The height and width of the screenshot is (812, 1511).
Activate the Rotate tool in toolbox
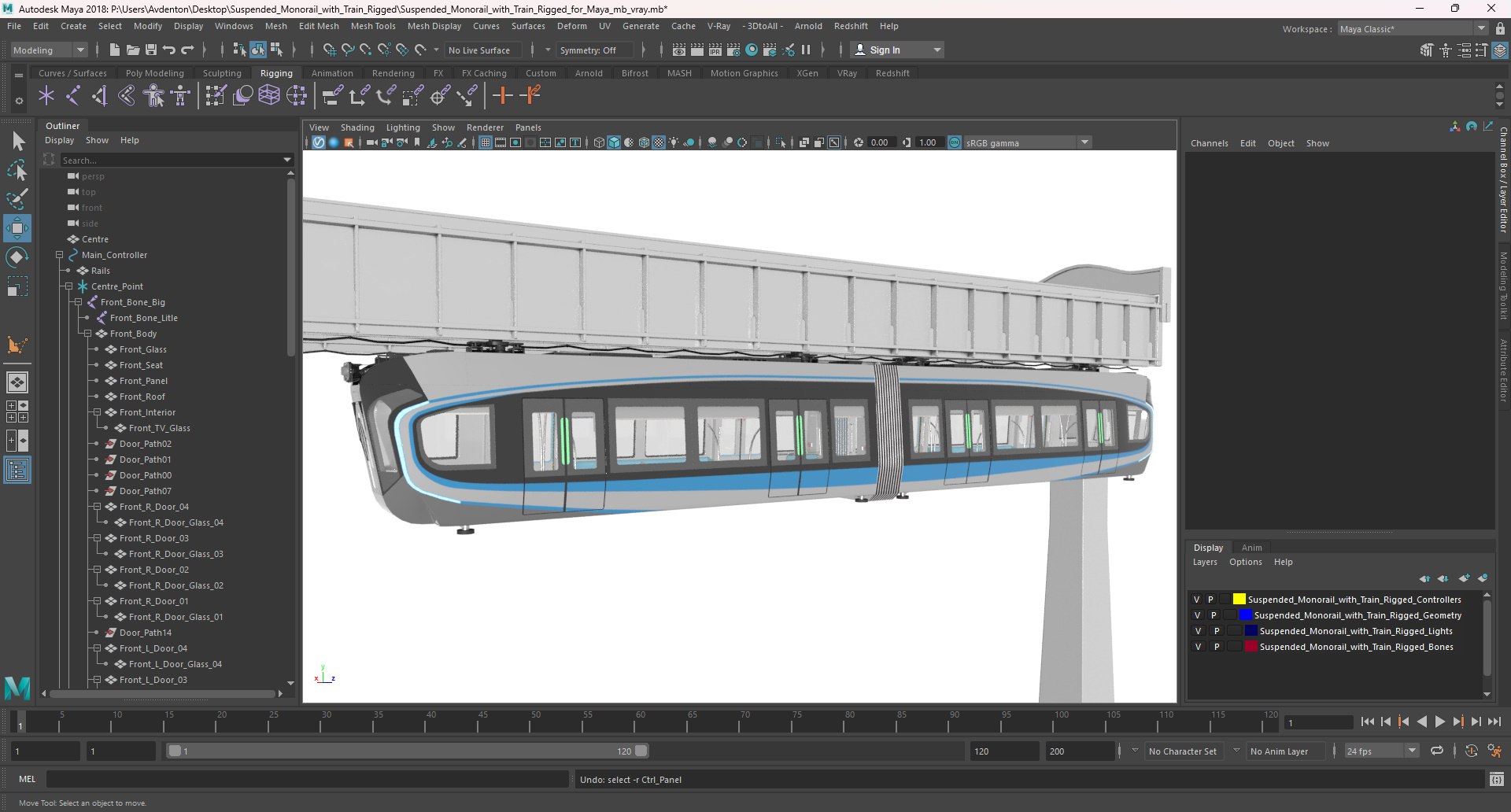17,257
